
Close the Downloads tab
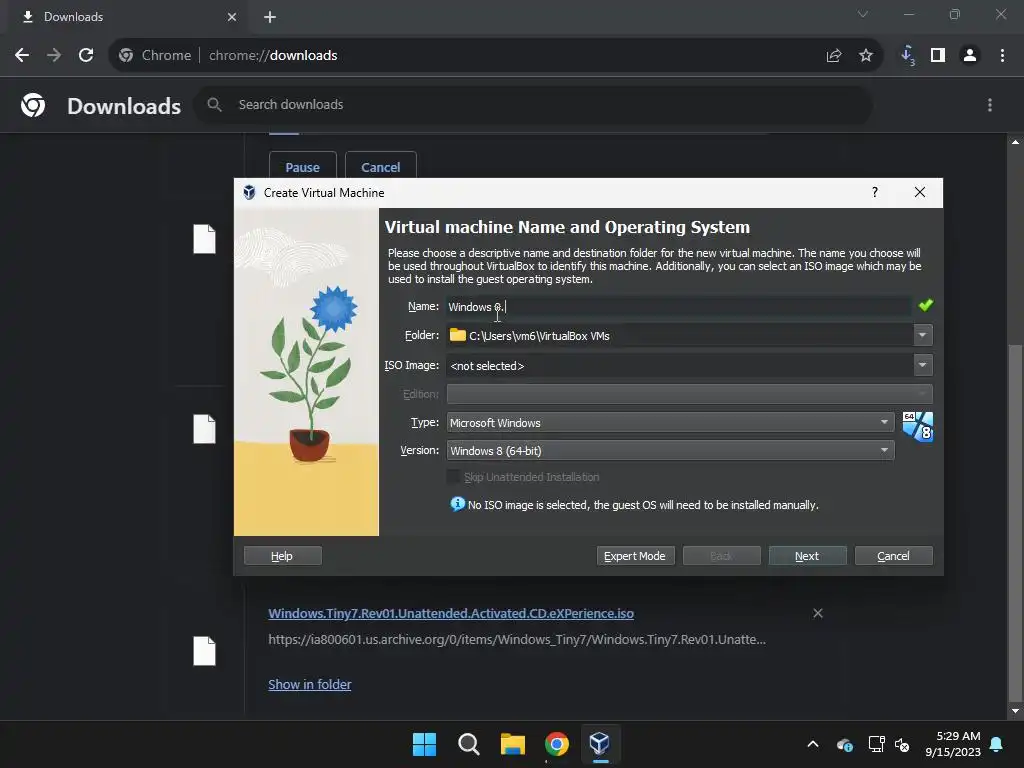[x=232, y=17]
